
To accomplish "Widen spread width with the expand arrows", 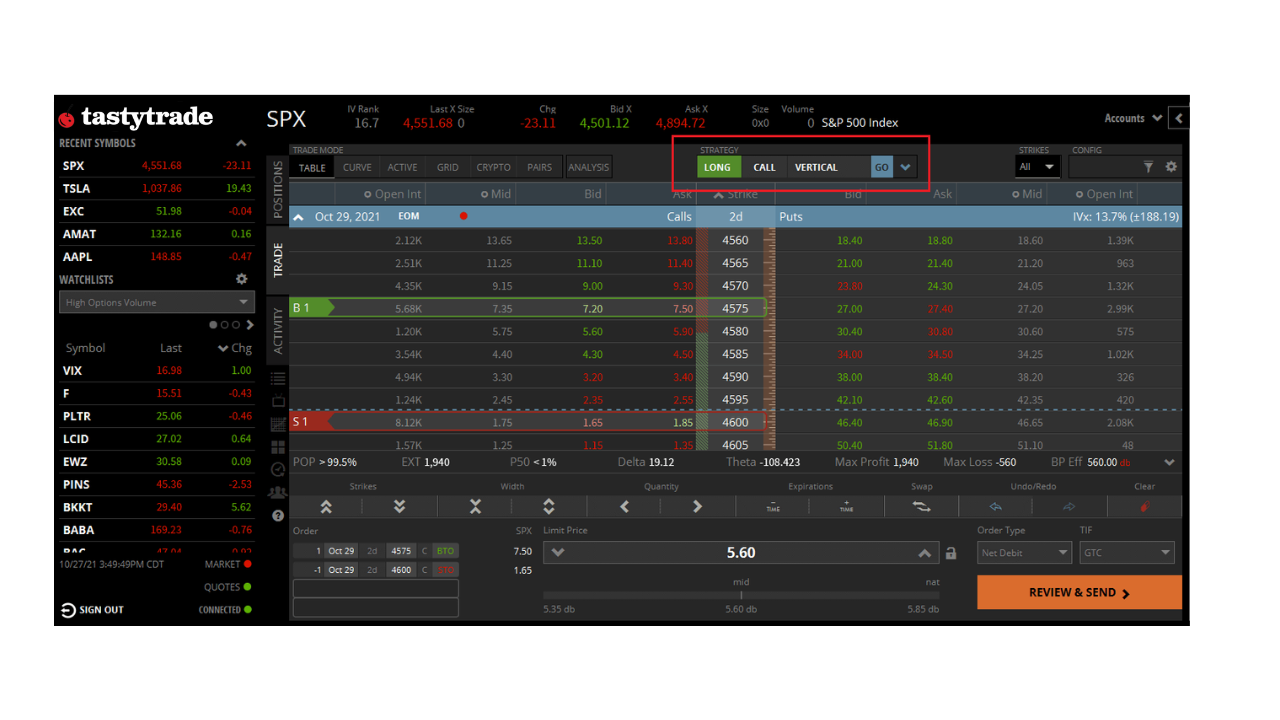I will tap(549, 507).
